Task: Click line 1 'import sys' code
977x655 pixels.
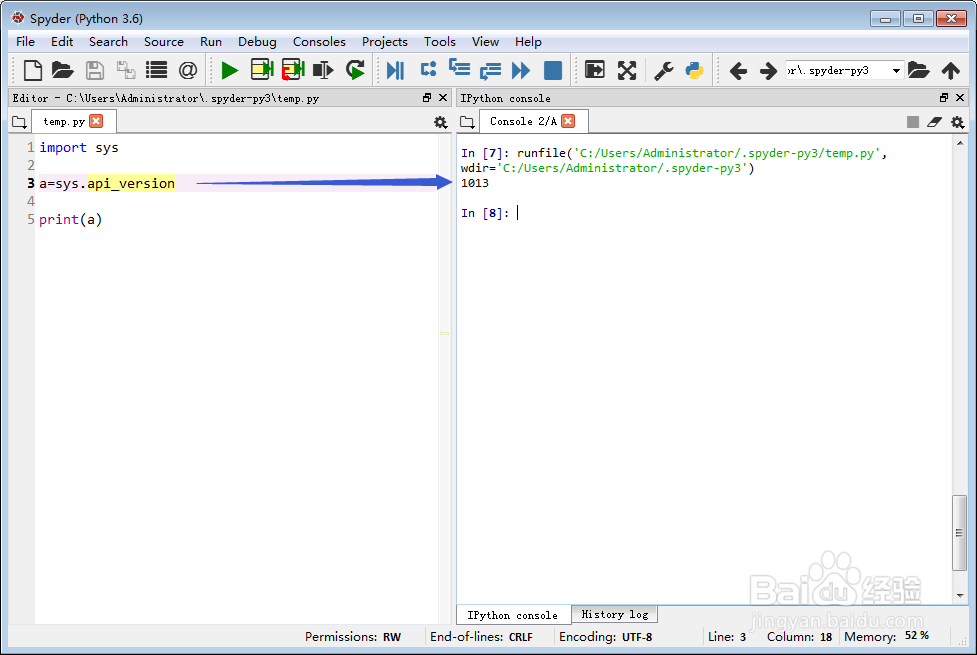Action: (79, 148)
